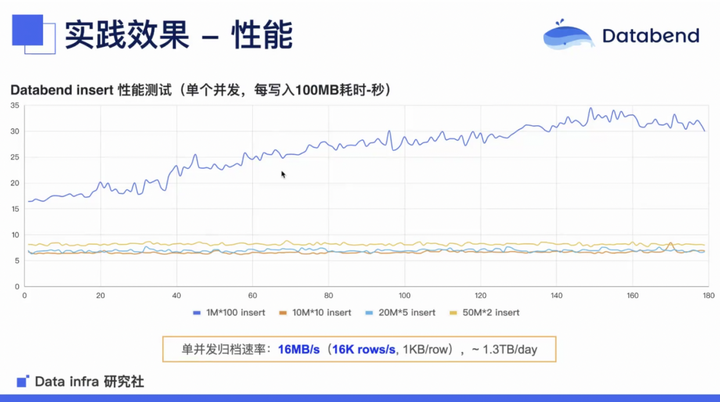Click the Data infra small square icon
Screen dimensions: 720x402
tap(23, 381)
